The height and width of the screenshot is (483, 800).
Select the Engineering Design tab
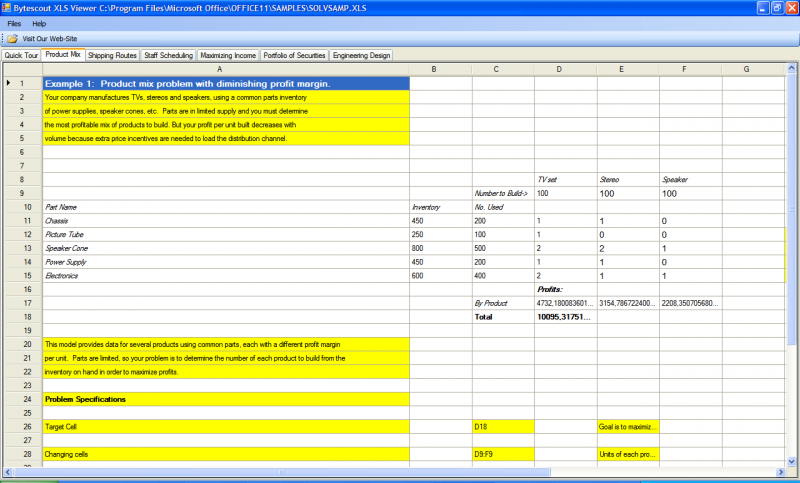click(x=361, y=56)
